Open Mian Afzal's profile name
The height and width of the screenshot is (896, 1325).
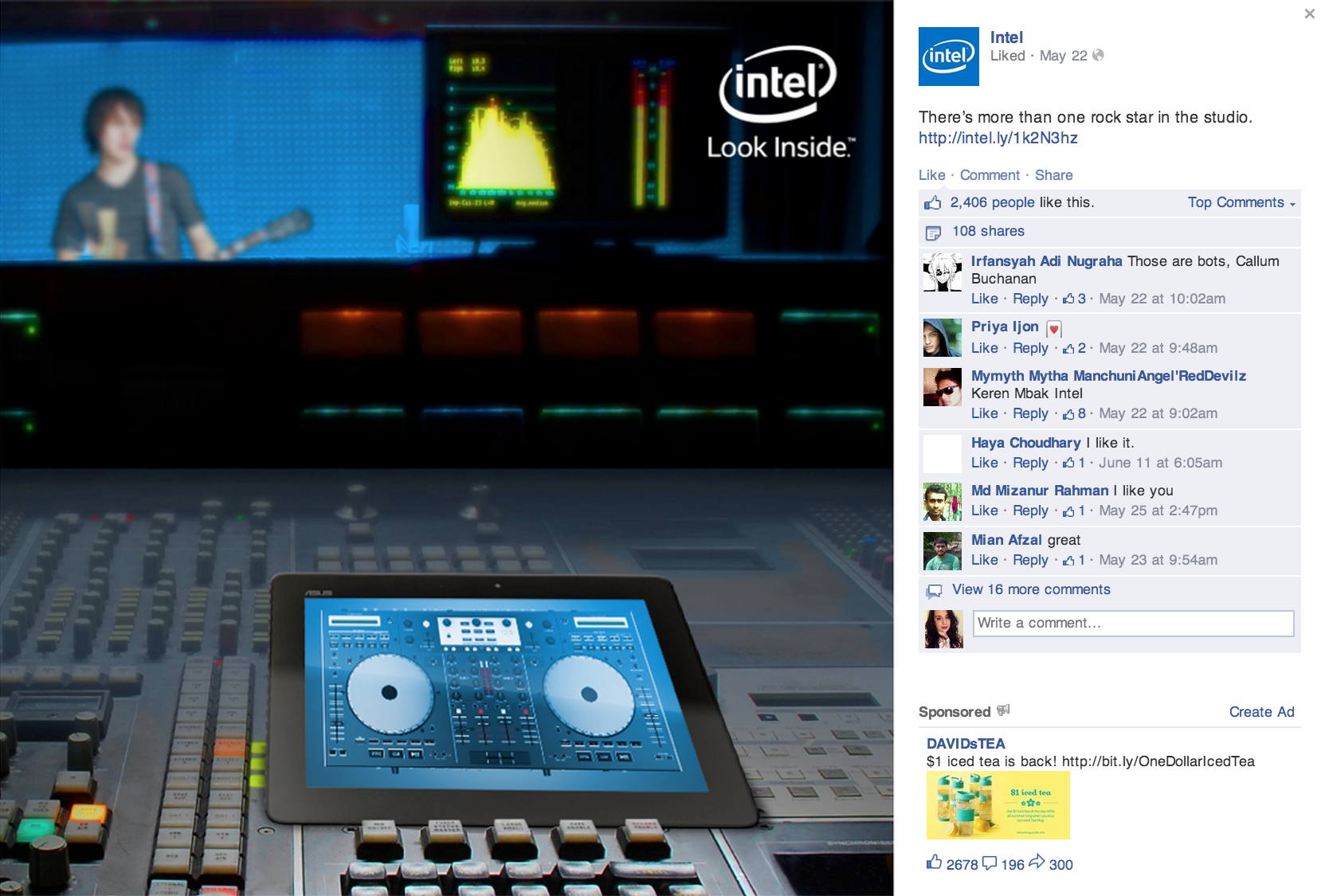pyautogui.click(x=1006, y=540)
